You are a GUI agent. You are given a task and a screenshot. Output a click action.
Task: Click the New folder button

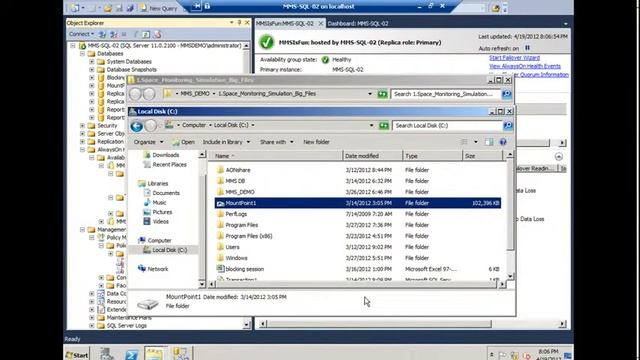(x=316, y=142)
